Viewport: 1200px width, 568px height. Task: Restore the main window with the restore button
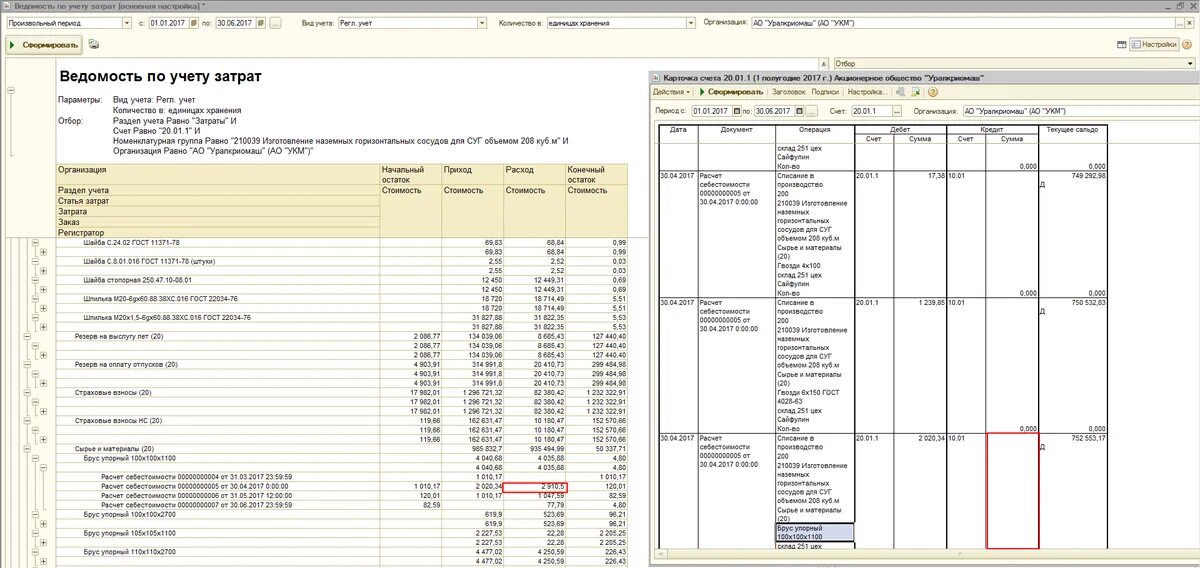click(1180, 7)
